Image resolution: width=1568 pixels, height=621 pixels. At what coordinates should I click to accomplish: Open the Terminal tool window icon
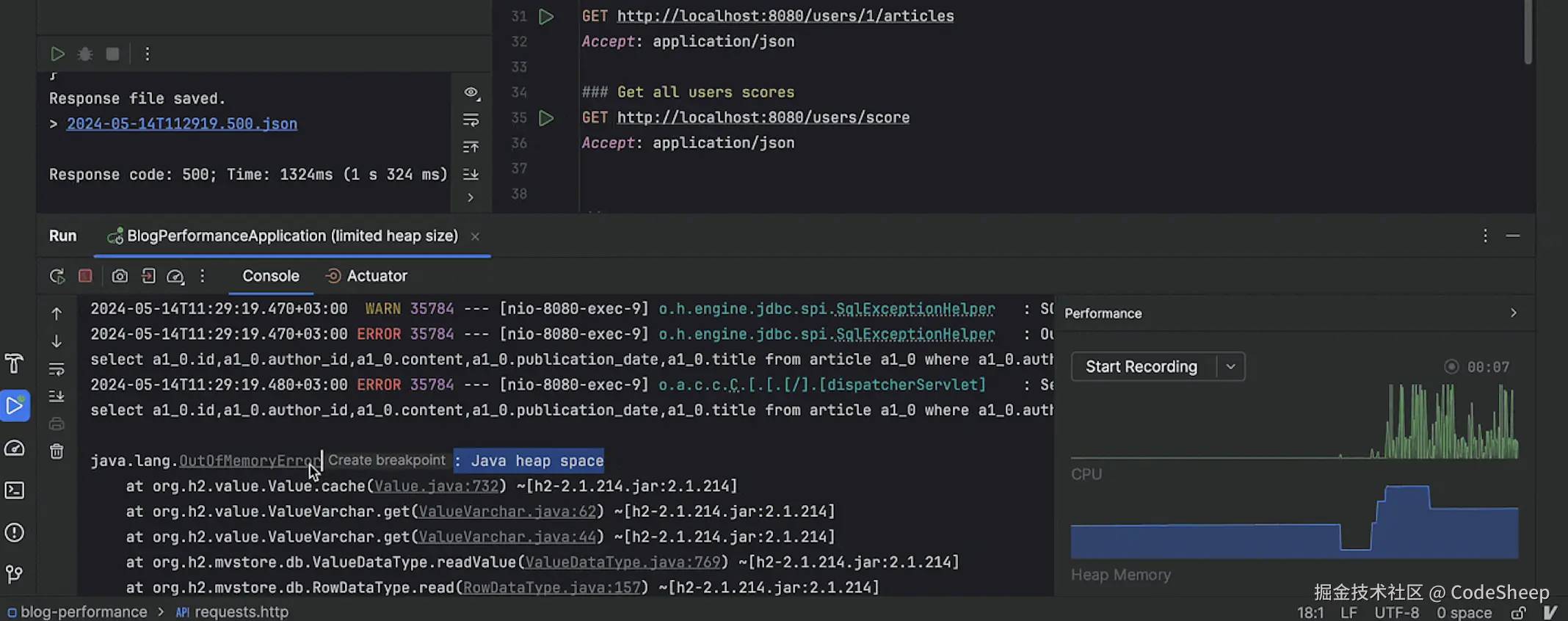pyautogui.click(x=15, y=490)
